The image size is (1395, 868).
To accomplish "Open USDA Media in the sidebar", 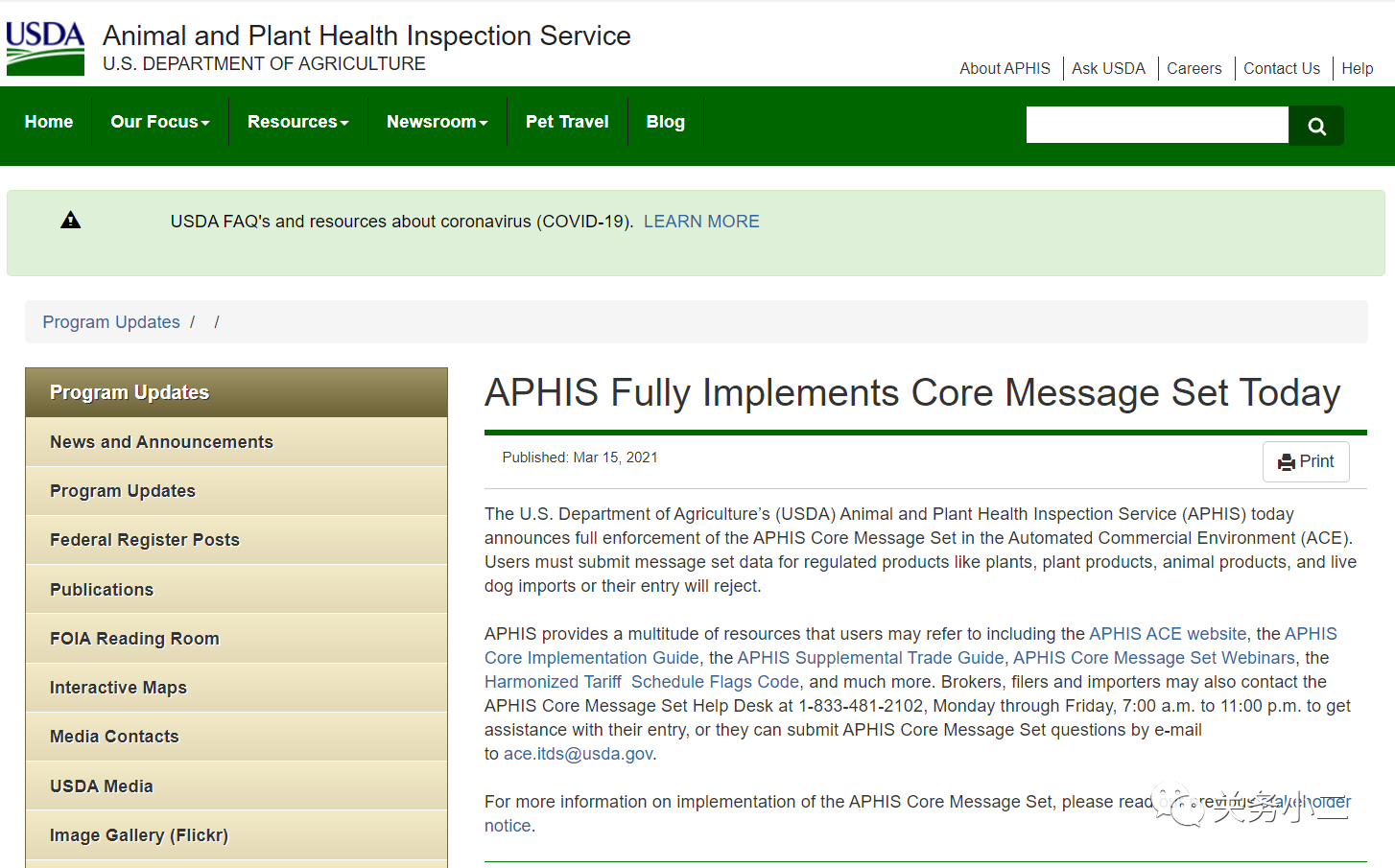I will [x=236, y=786].
